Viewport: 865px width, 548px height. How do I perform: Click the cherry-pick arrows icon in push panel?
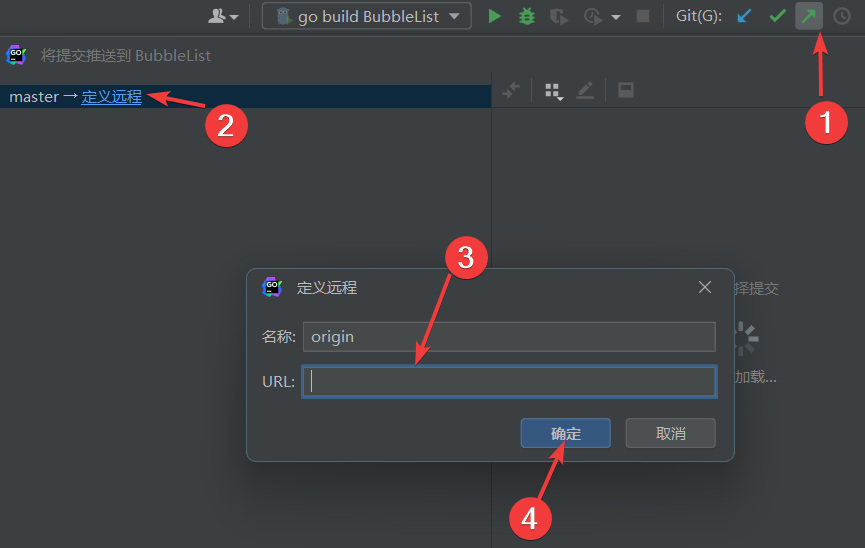[x=511, y=89]
